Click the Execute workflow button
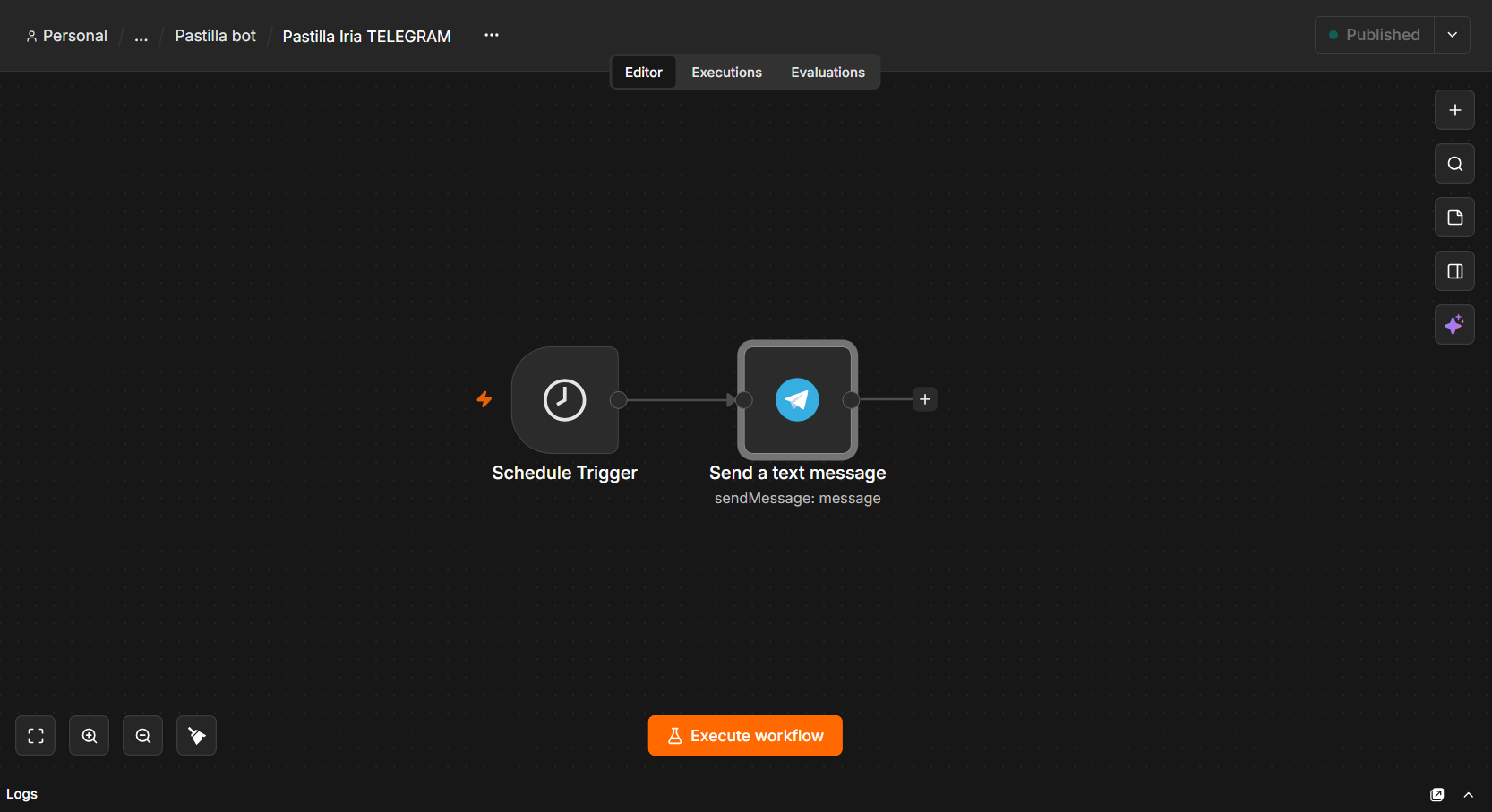The height and width of the screenshot is (812, 1492). (x=745, y=736)
